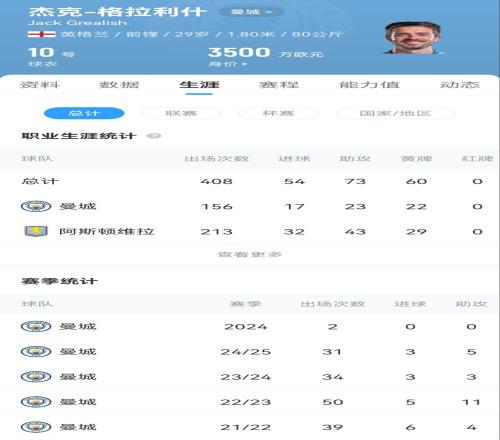This screenshot has width=500, height=440.
Task: Tap Man City crest for 2024 season
Action: (x=36, y=326)
